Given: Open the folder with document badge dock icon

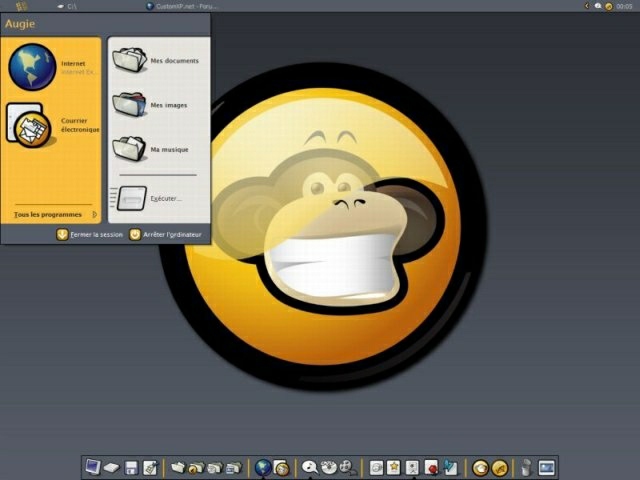Looking at the screenshot, I should (215, 468).
